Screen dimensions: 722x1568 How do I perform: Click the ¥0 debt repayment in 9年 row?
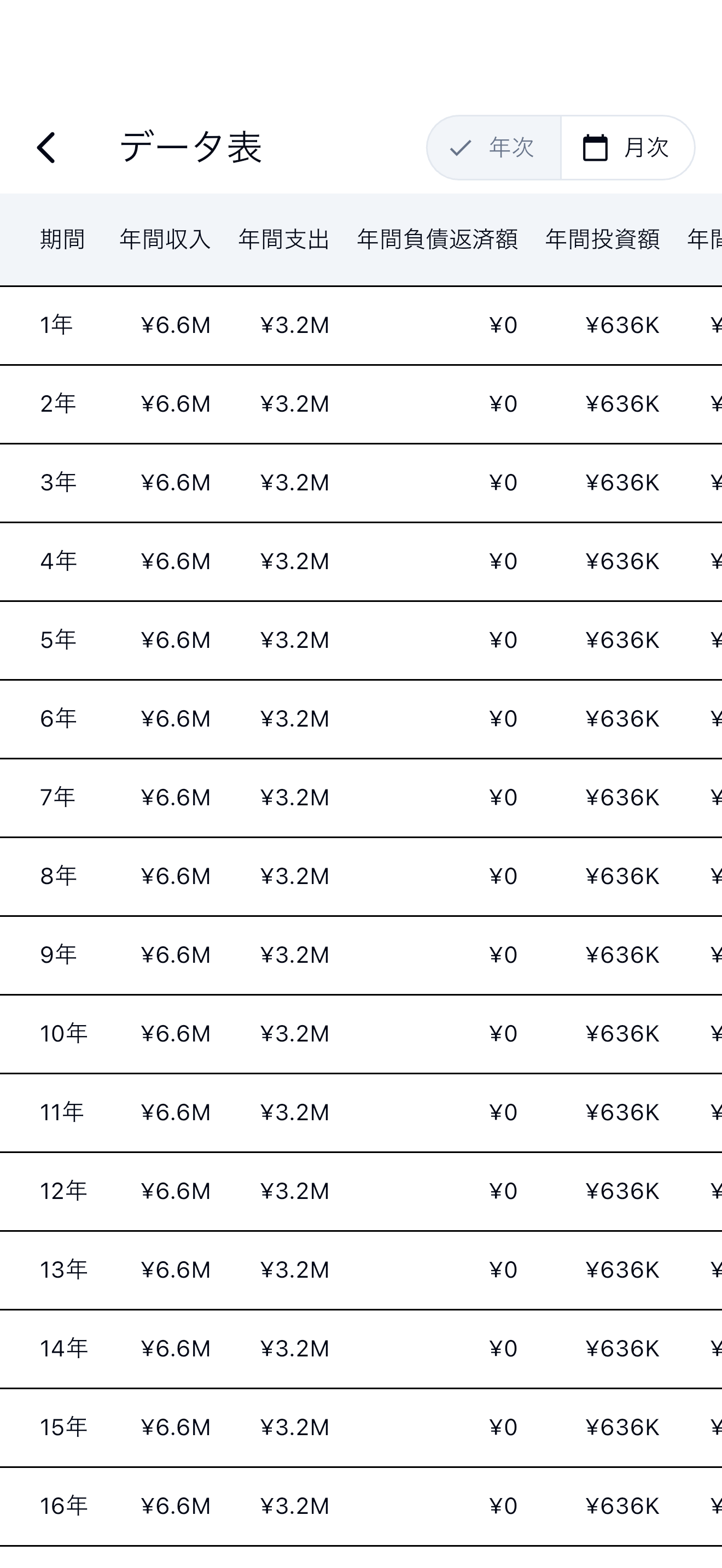[x=503, y=955]
